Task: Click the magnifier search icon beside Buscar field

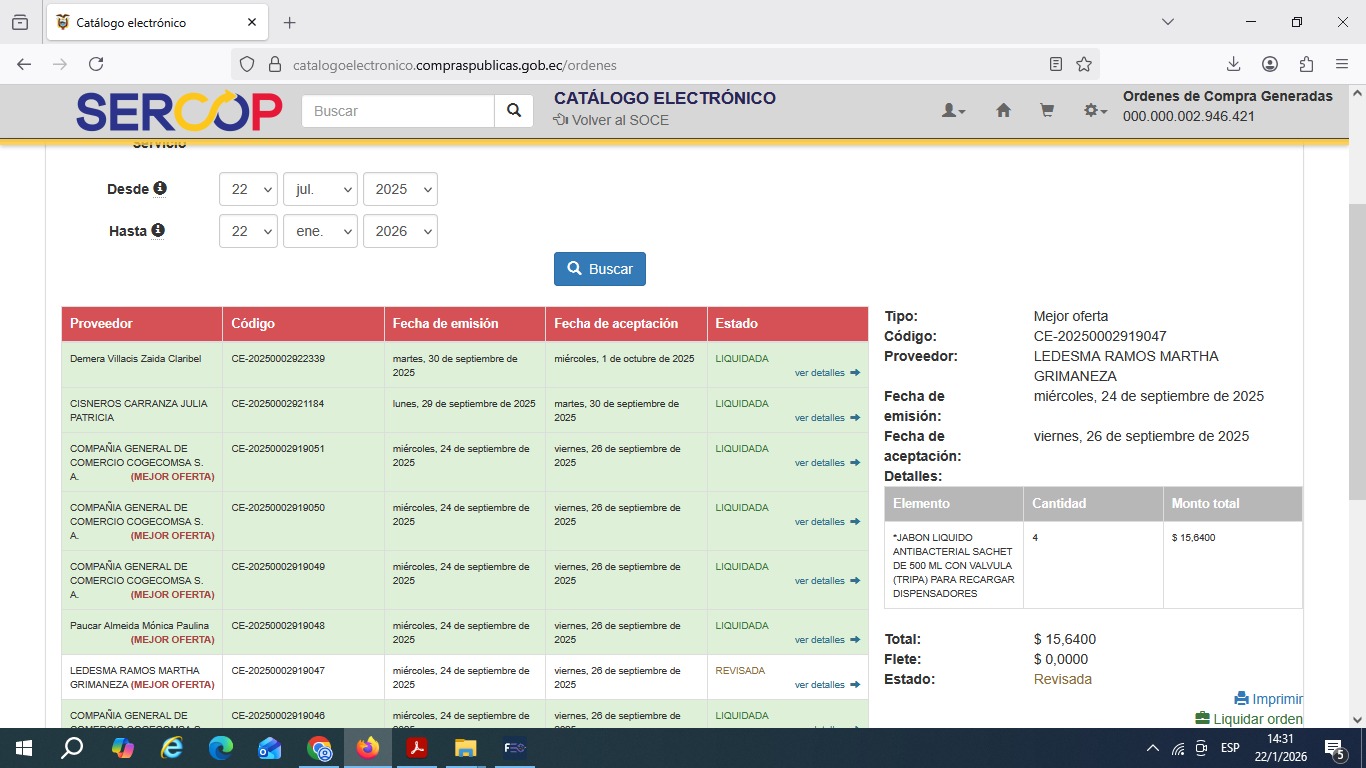Action: tap(513, 111)
